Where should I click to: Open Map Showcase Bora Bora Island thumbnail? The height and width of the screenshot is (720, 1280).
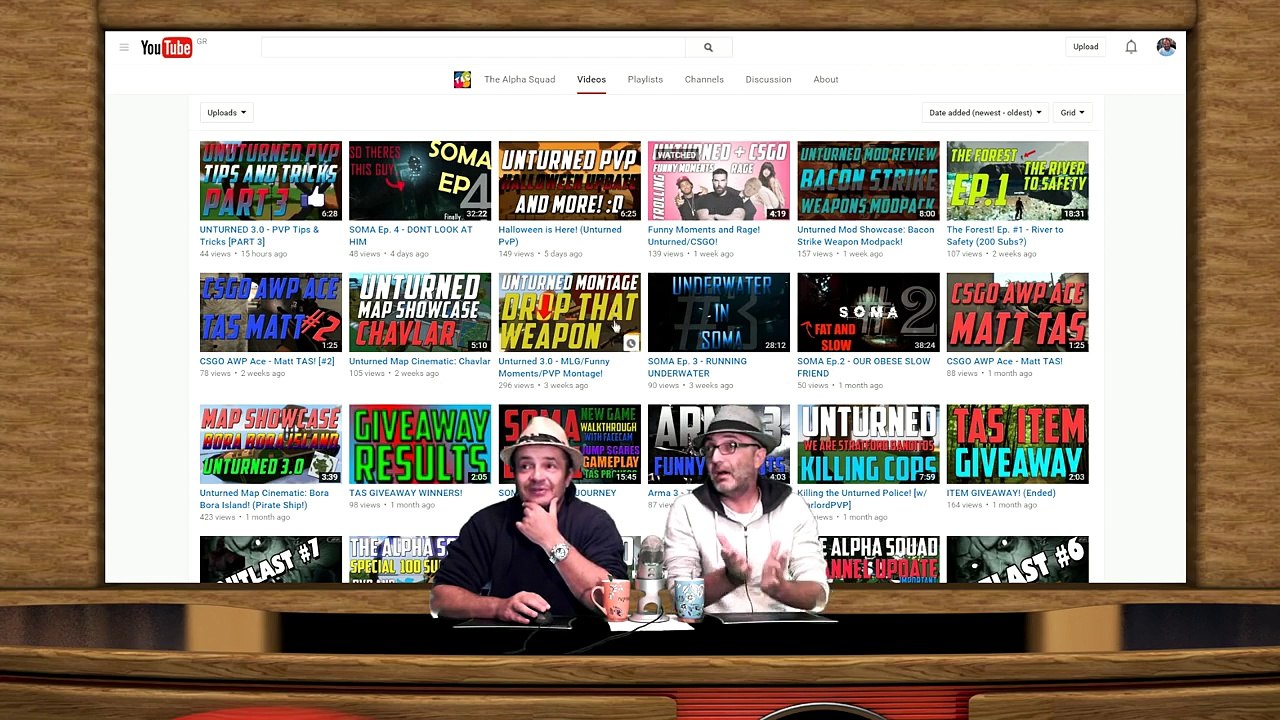point(270,444)
